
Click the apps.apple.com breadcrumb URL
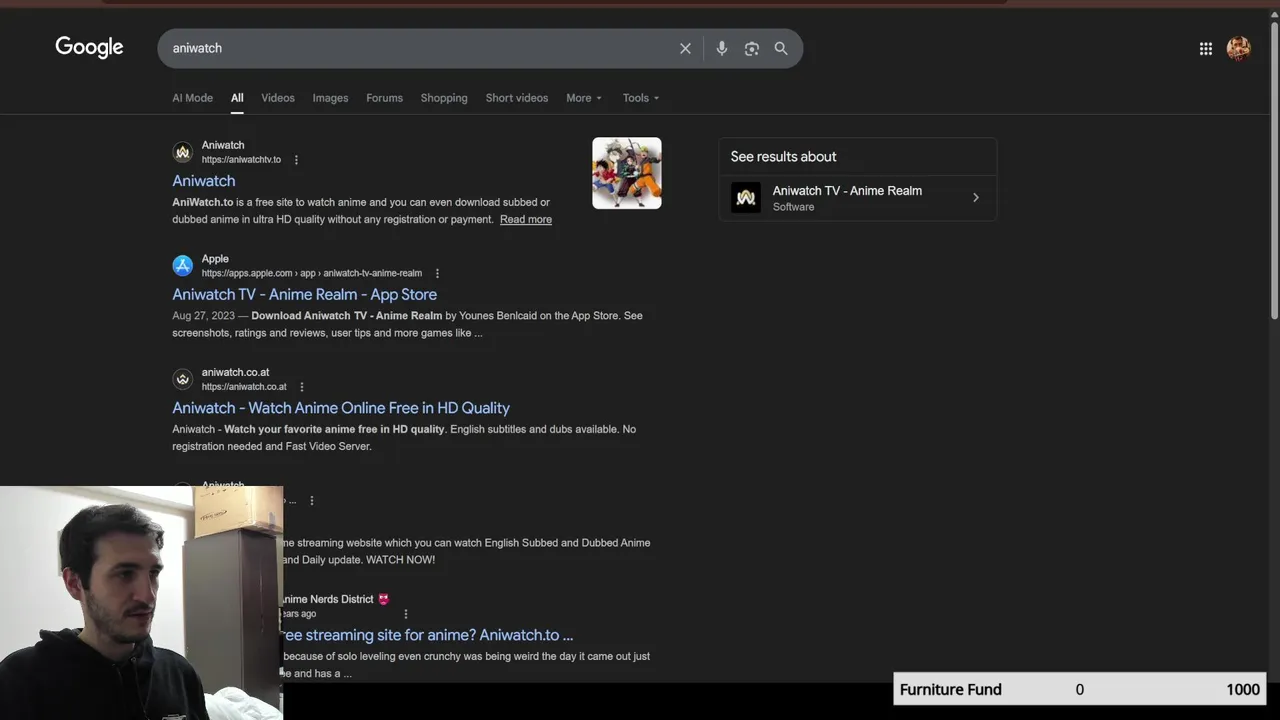click(x=312, y=273)
